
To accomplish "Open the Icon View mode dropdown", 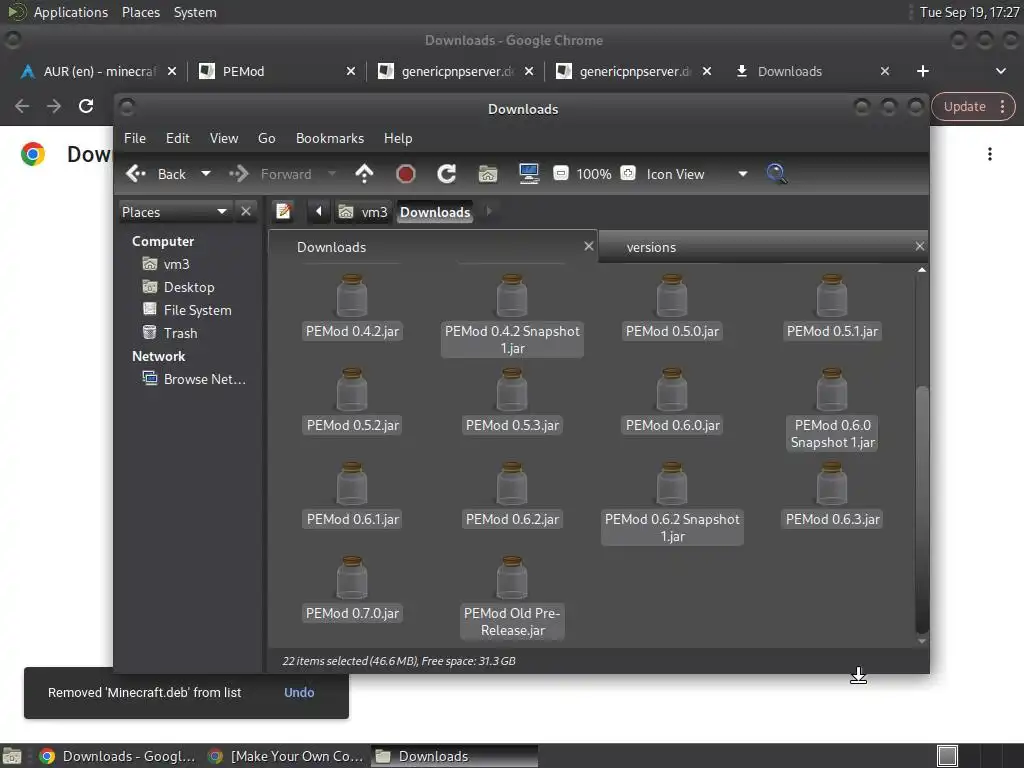I will [696, 174].
